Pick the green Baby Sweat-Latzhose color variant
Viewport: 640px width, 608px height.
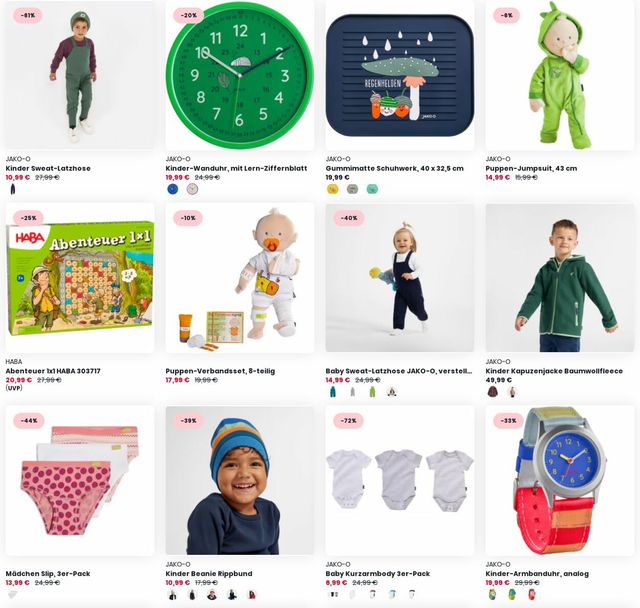coord(372,392)
